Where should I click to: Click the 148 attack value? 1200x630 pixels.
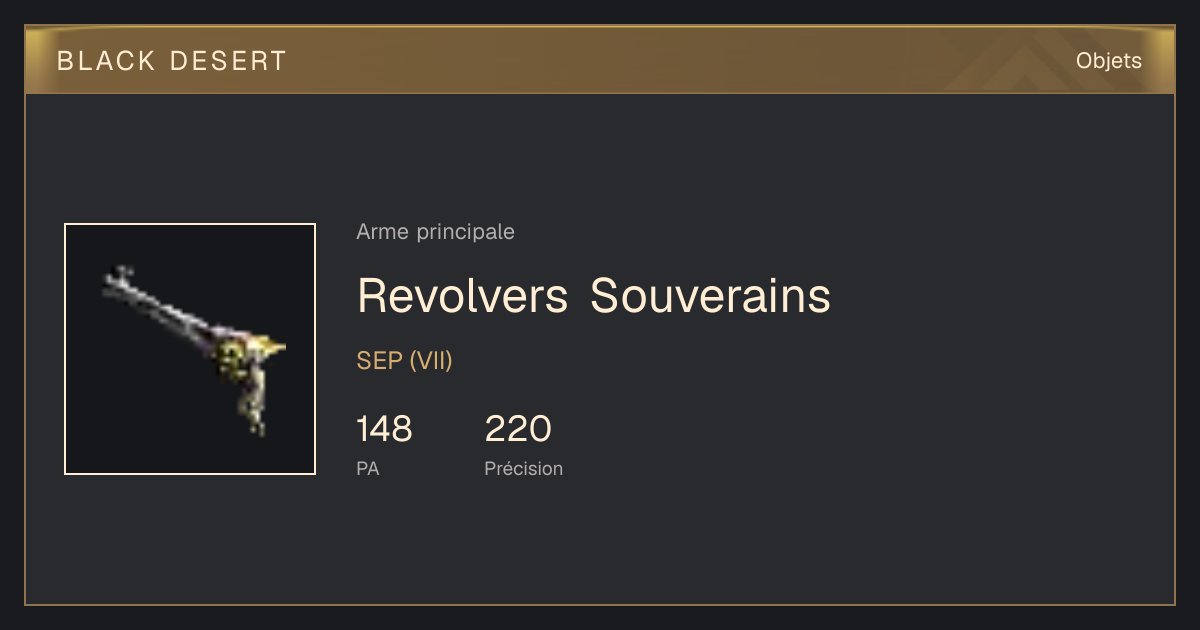[x=384, y=429]
